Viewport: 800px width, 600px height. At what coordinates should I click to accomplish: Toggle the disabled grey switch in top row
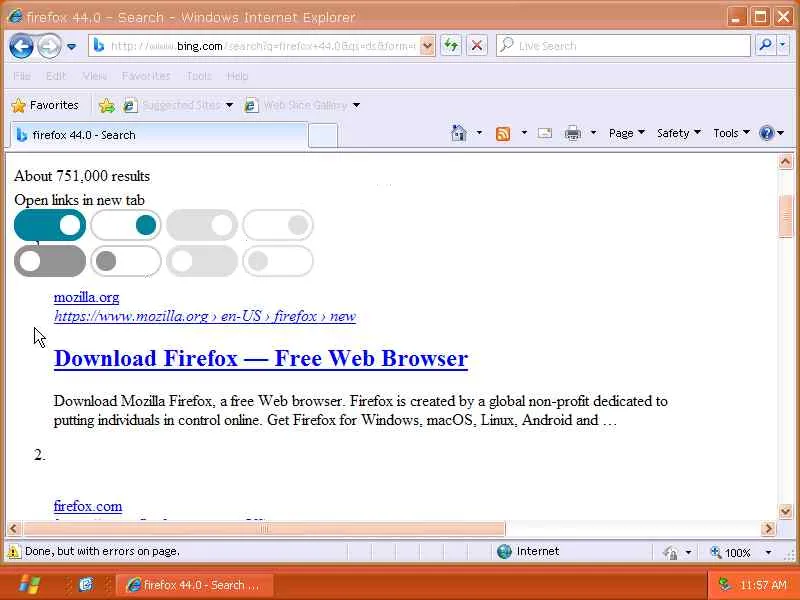[x=202, y=225]
